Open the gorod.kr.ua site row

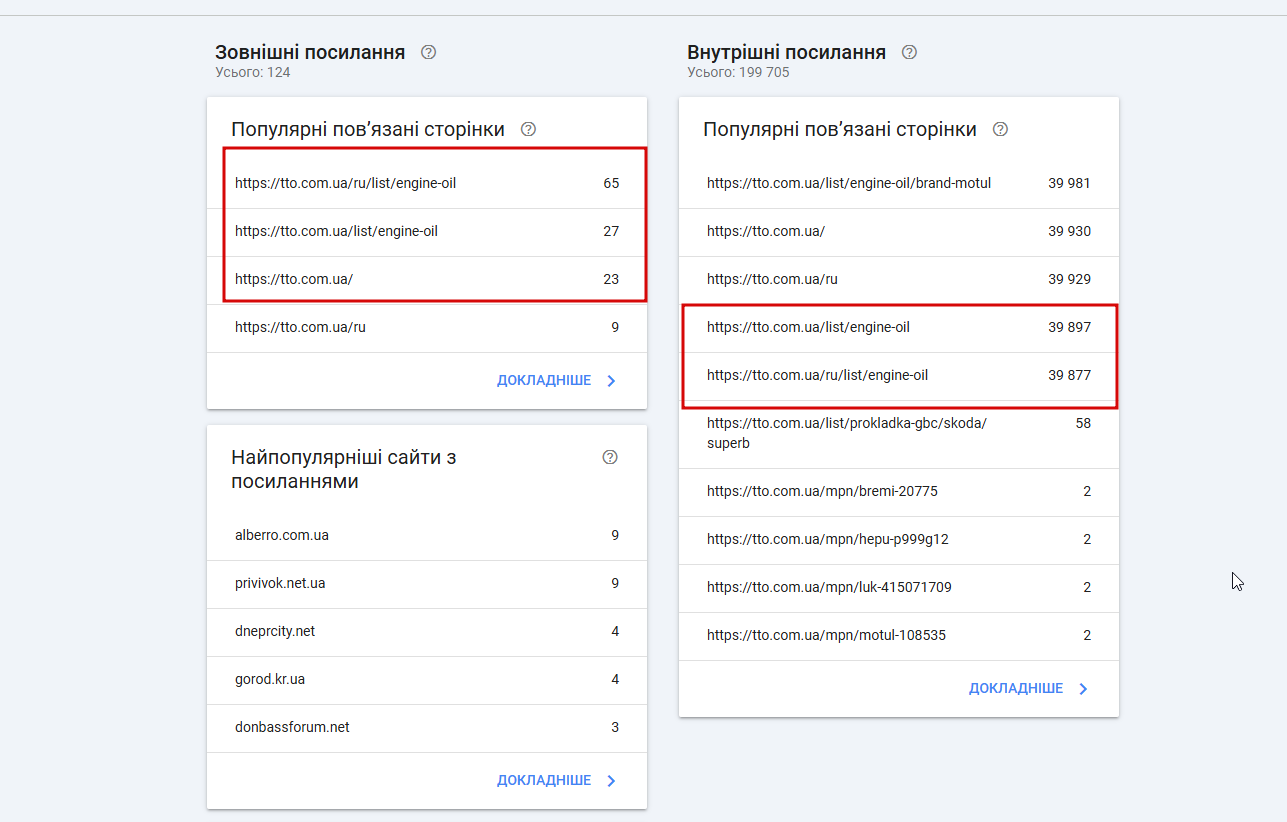(427, 679)
